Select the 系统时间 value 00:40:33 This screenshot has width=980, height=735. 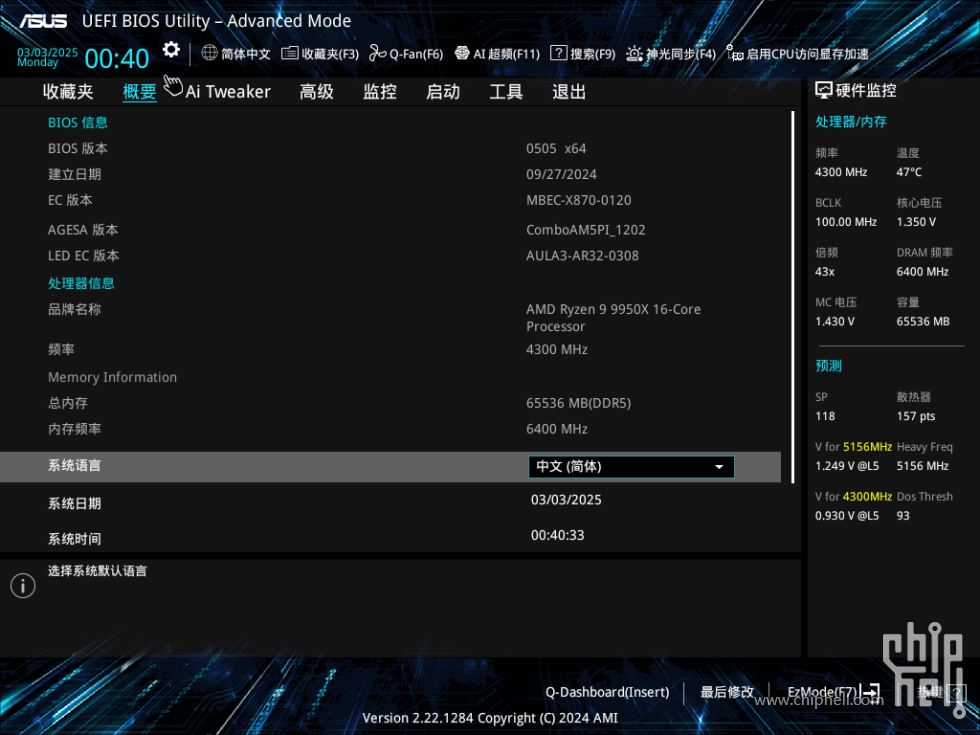point(558,535)
